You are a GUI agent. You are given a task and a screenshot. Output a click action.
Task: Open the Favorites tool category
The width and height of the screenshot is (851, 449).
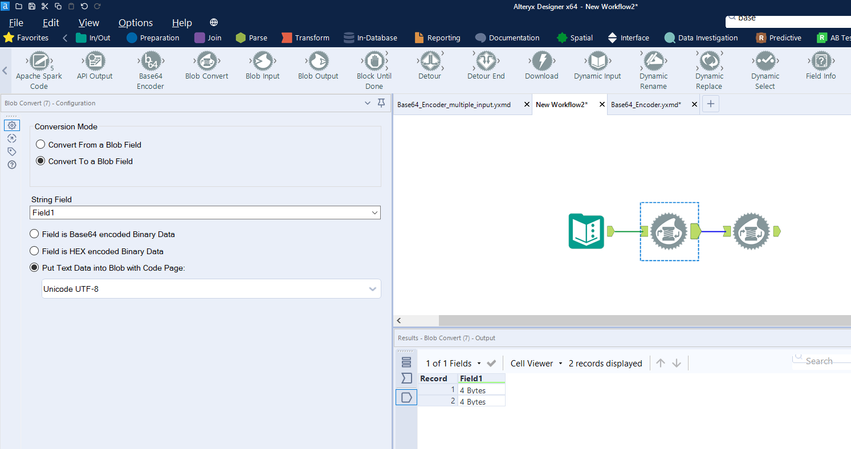(26, 38)
